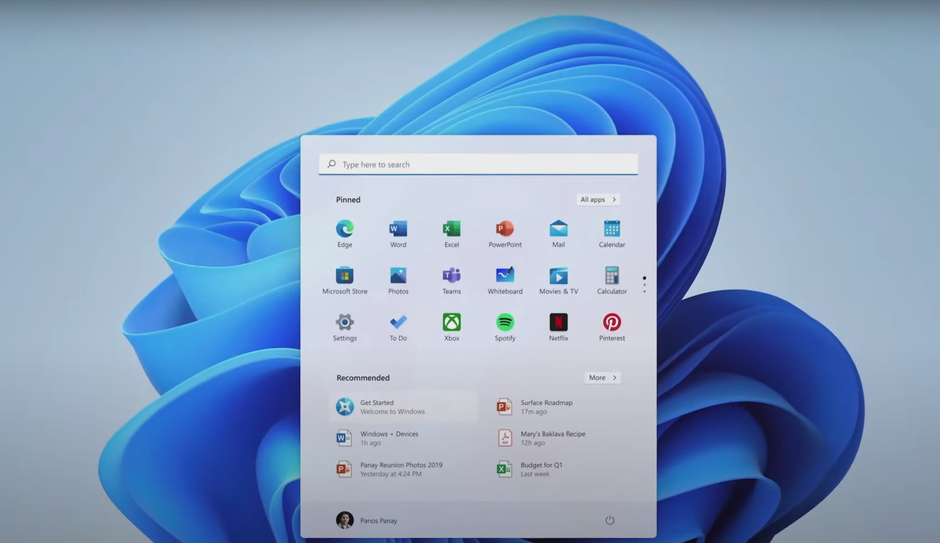Click the 'Recommended' section heading
The image size is (940, 543).
point(363,378)
